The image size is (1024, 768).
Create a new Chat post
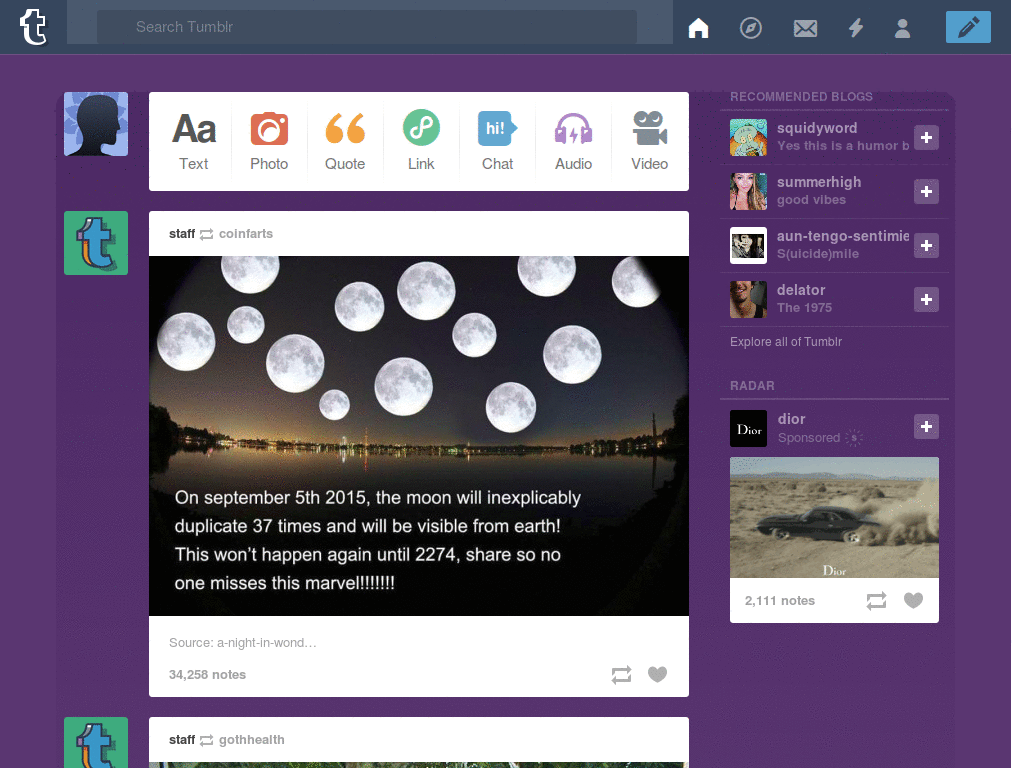coord(498,141)
